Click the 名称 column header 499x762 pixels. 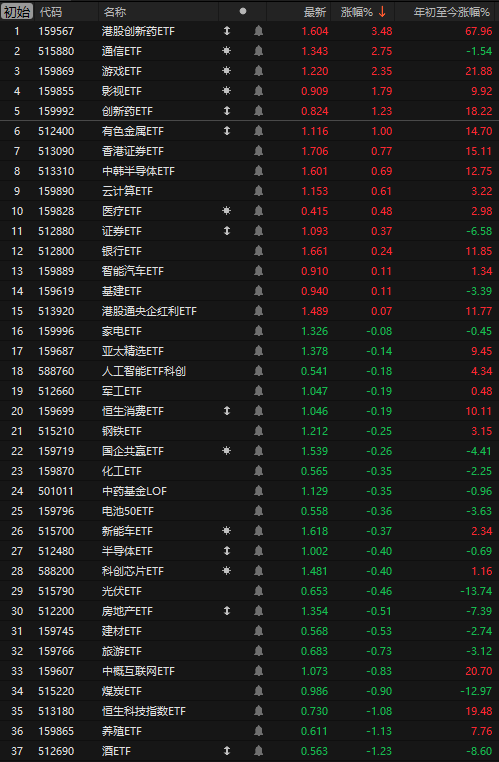coord(115,12)
